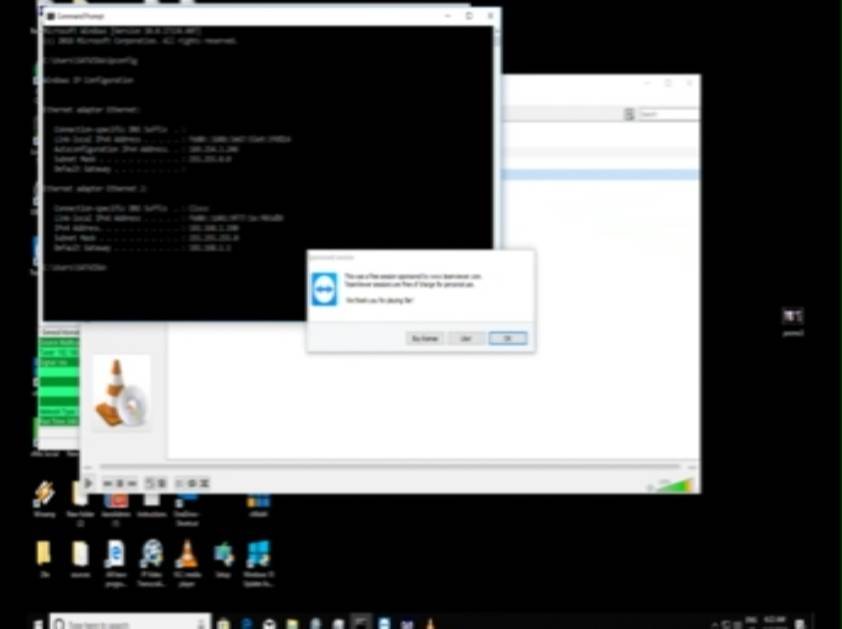842x629 pixels.
Task: Click the highlighted blue row in VLC playlist
Action: click(602, 174)
